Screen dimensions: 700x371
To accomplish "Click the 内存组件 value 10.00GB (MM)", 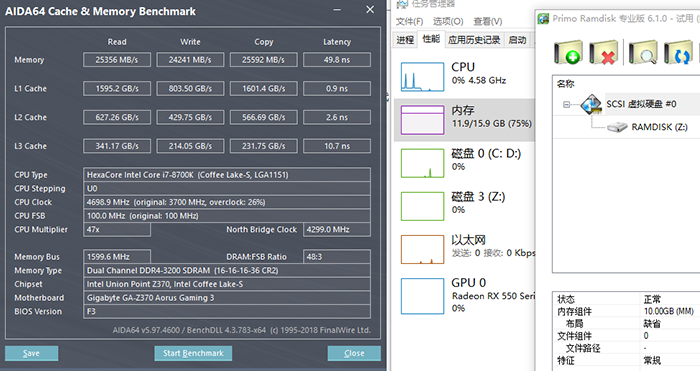I will tap(669, 311).
